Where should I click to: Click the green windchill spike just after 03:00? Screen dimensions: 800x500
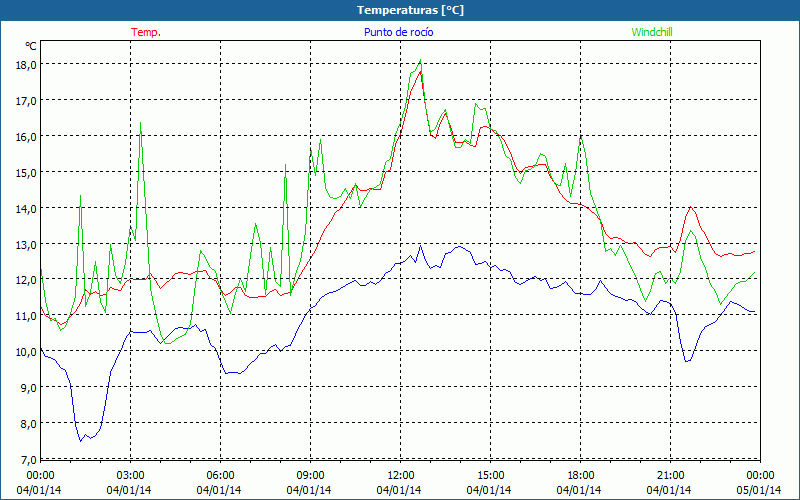pyautogui.click(x=140, y=123)
